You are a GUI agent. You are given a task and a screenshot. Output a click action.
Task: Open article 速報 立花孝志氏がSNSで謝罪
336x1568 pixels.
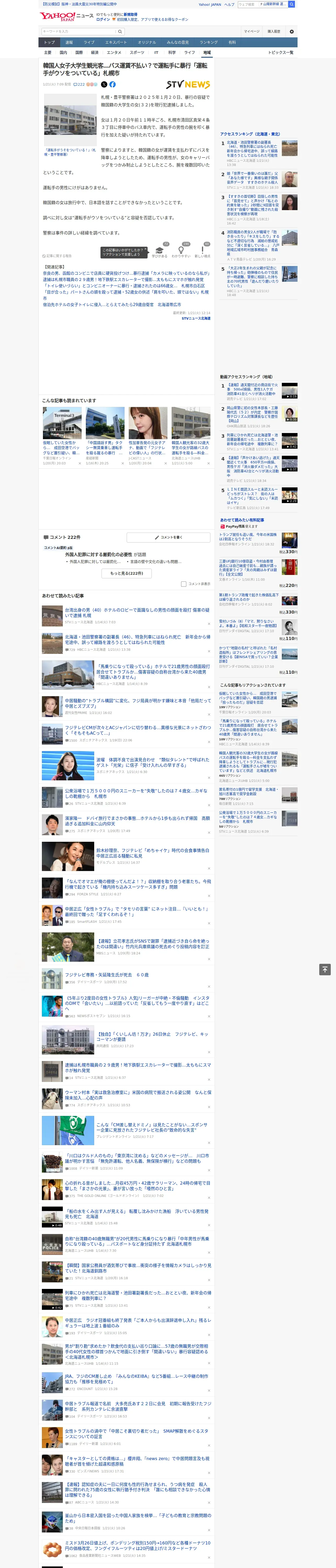click(153, 944)
